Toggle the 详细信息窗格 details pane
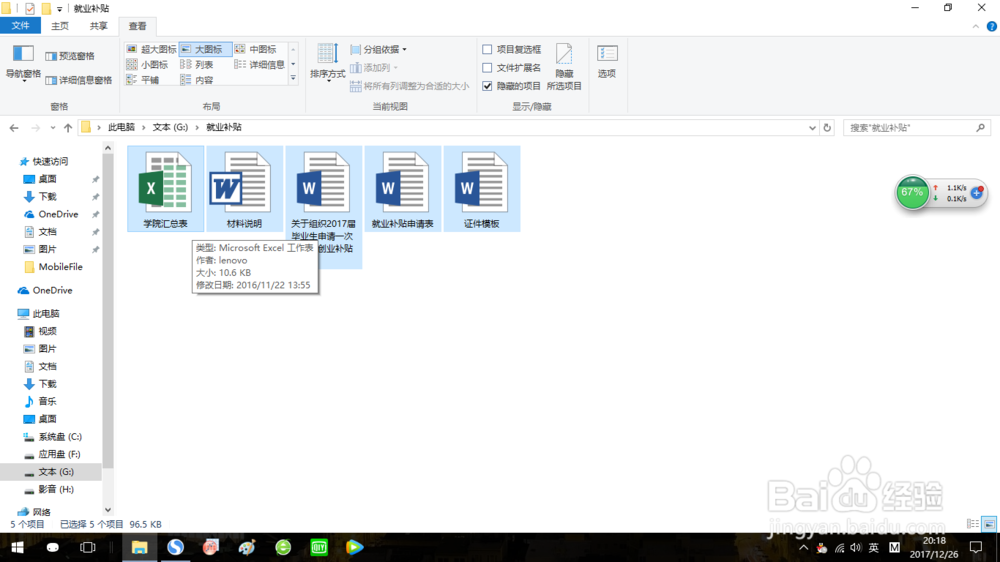The height and width of the screenshot is (562, 1000). click(78, 80)
